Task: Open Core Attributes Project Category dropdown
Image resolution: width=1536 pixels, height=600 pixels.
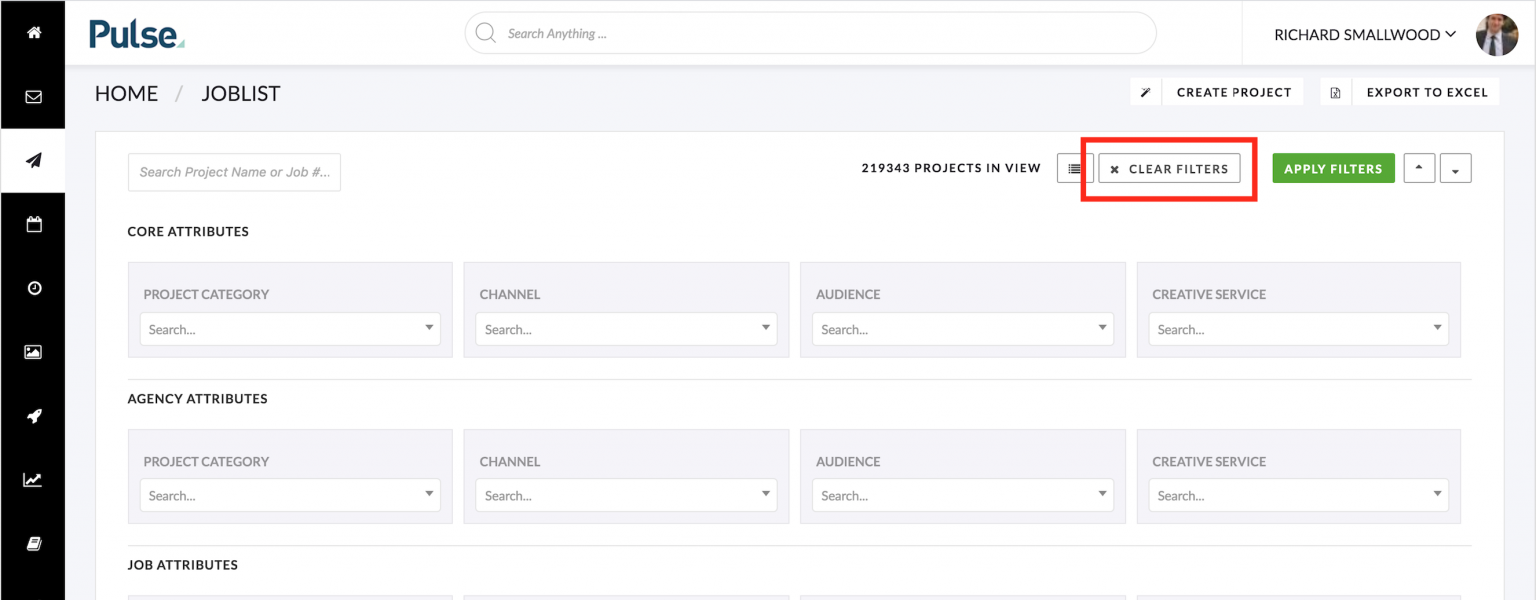Action: pyautogui.click(x=290, y=329)
